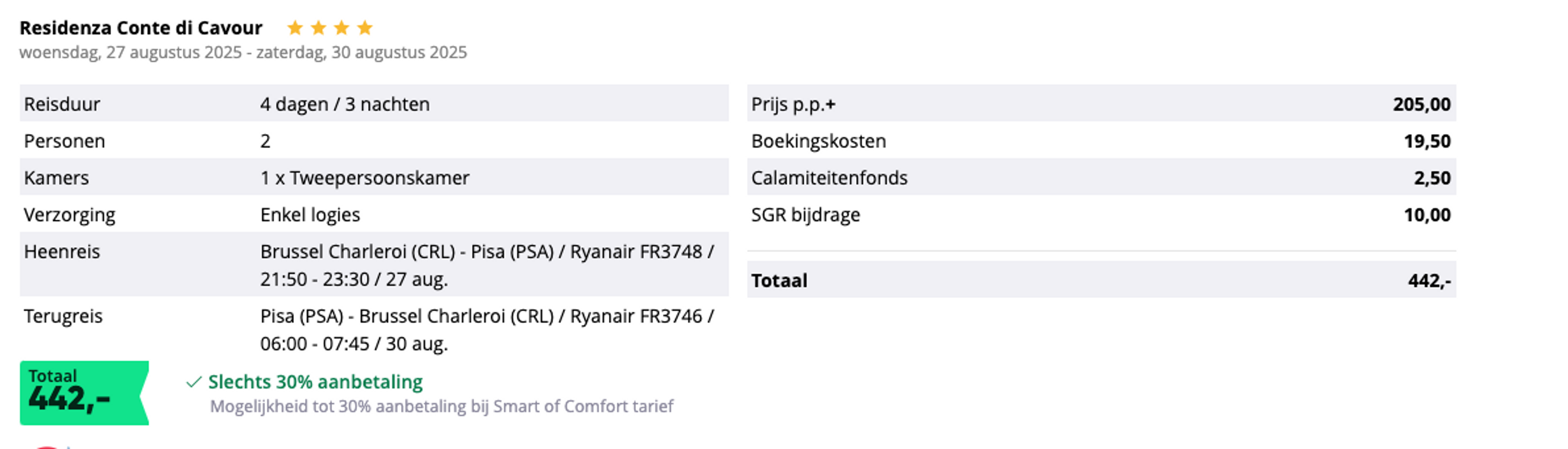Click the partial red logo below the price badge

click(47, 447)
